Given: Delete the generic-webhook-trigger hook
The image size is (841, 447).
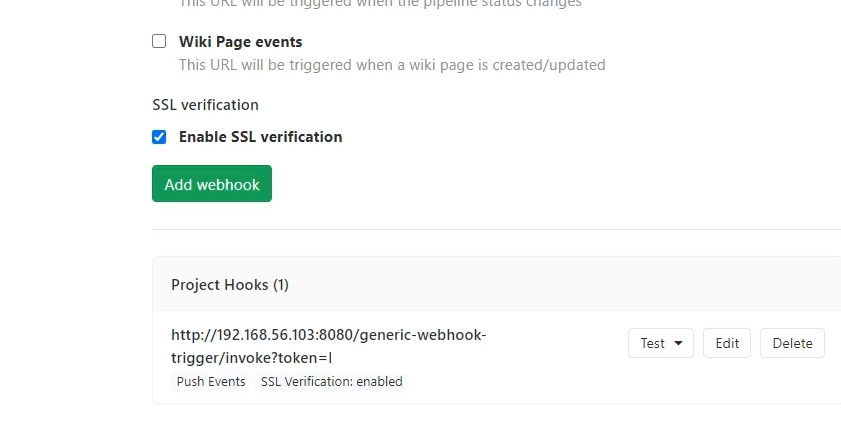Looking at the screenshot, I should point(792,343).
